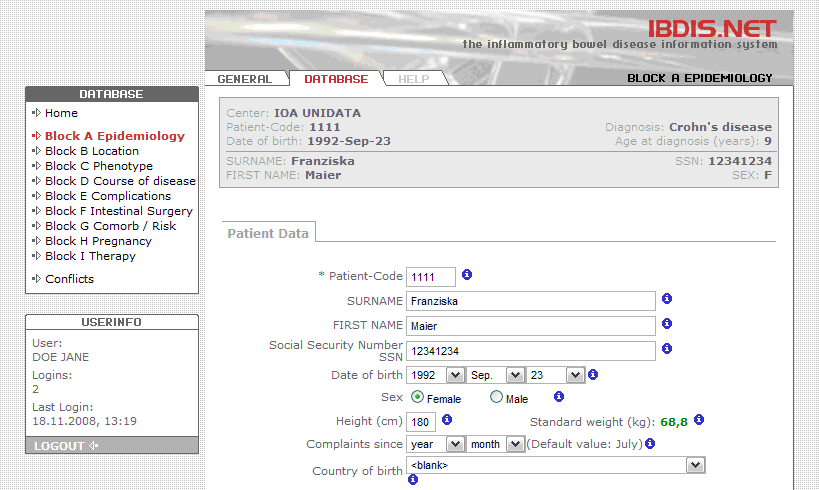This screenshot has width=819, height=490.
Task: Switch to the DATABASE tab
Action: click(336, 79)
